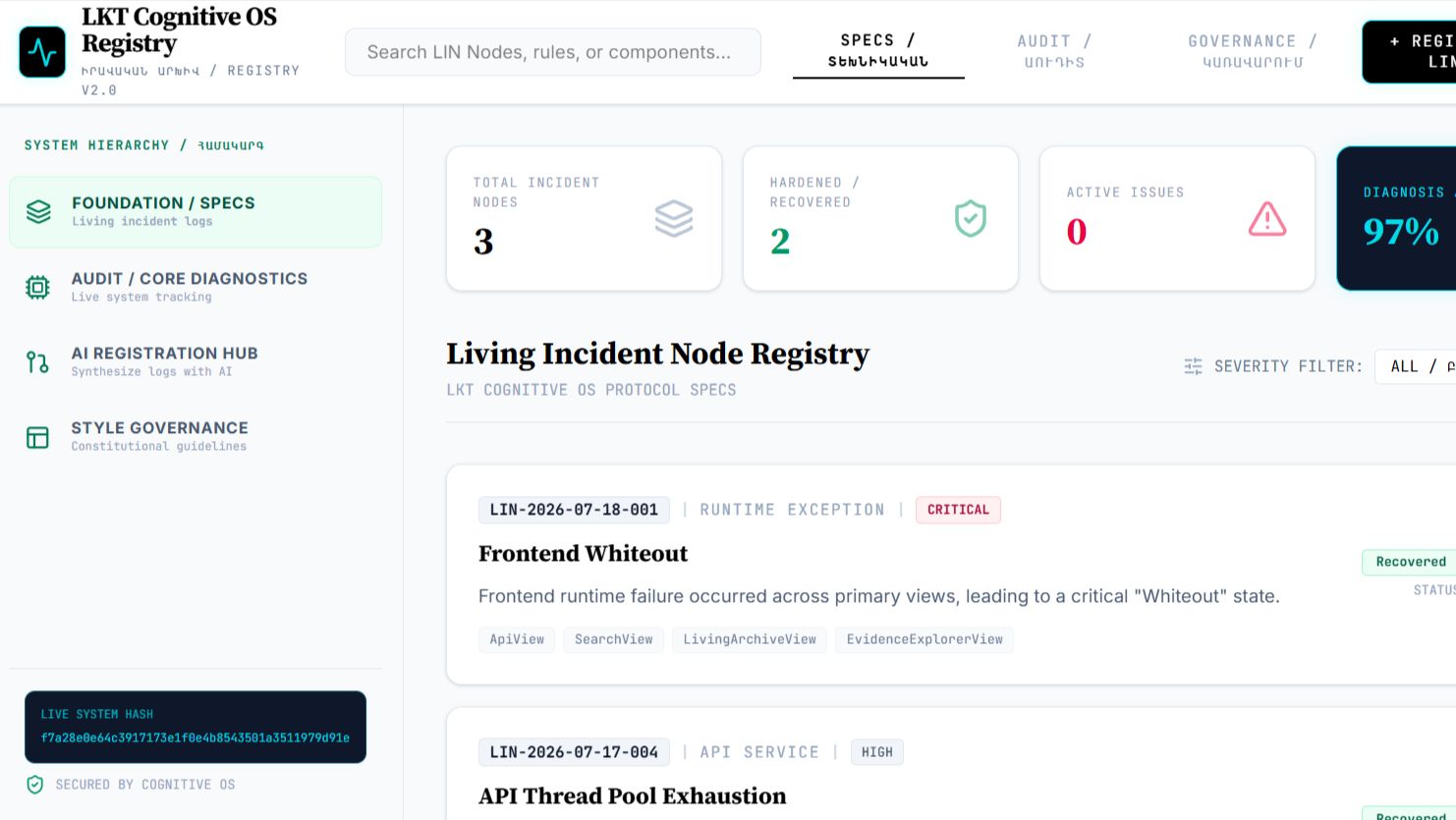Select the Diagnosis 97% card
This screenshot has width=1456, height=820.
(1396, 219)
